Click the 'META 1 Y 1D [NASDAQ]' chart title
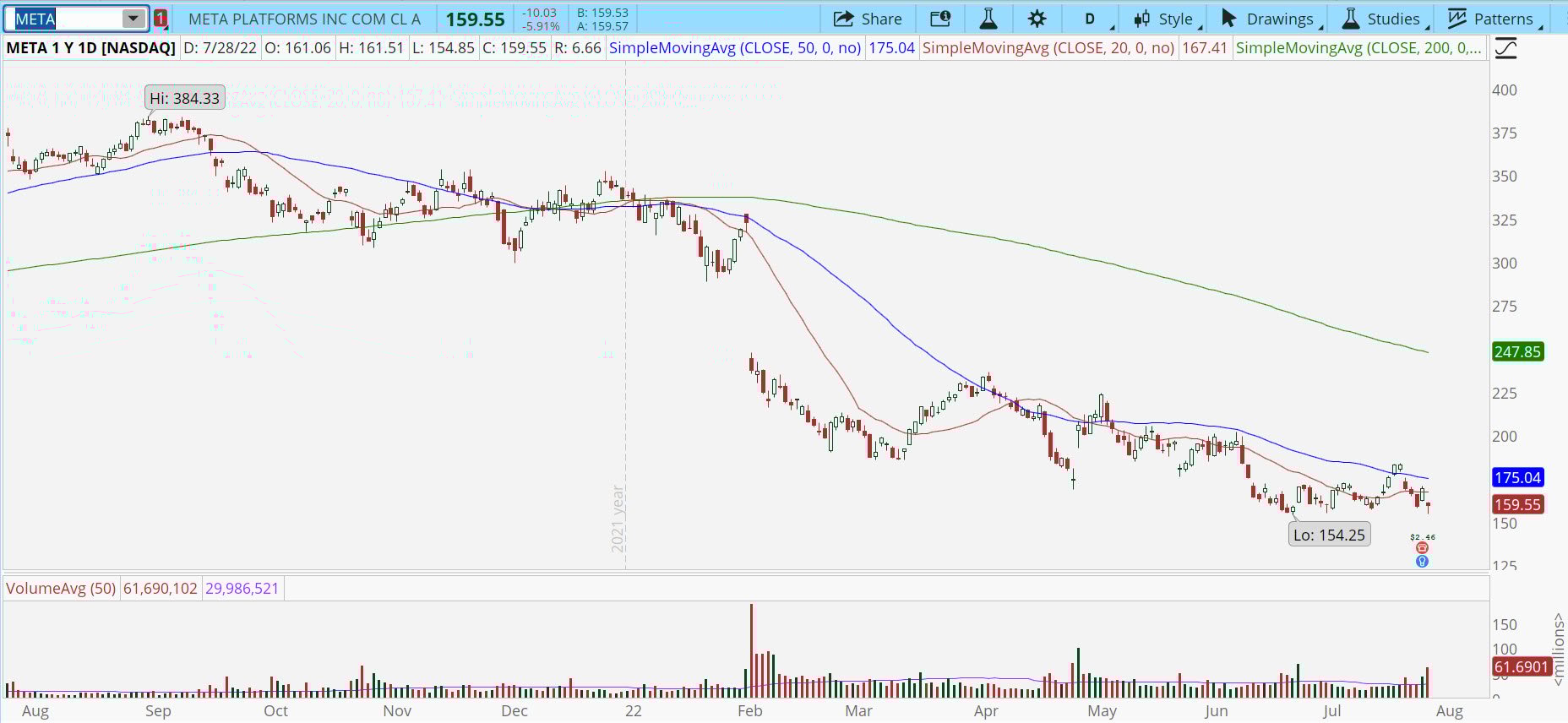 click(x=90, y=48)
